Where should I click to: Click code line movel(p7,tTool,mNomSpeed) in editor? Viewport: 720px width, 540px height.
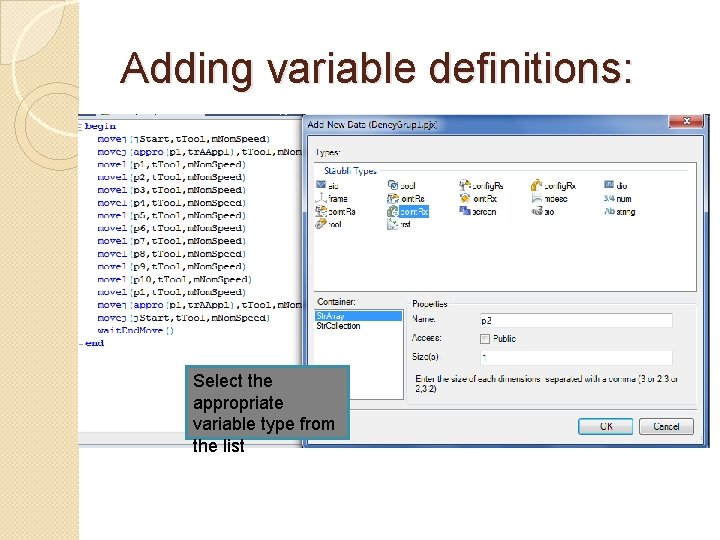tap(172, 241)
